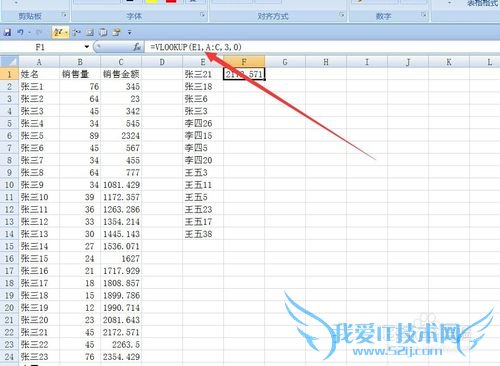
Task: Select column G header
Action: [285, 62]
